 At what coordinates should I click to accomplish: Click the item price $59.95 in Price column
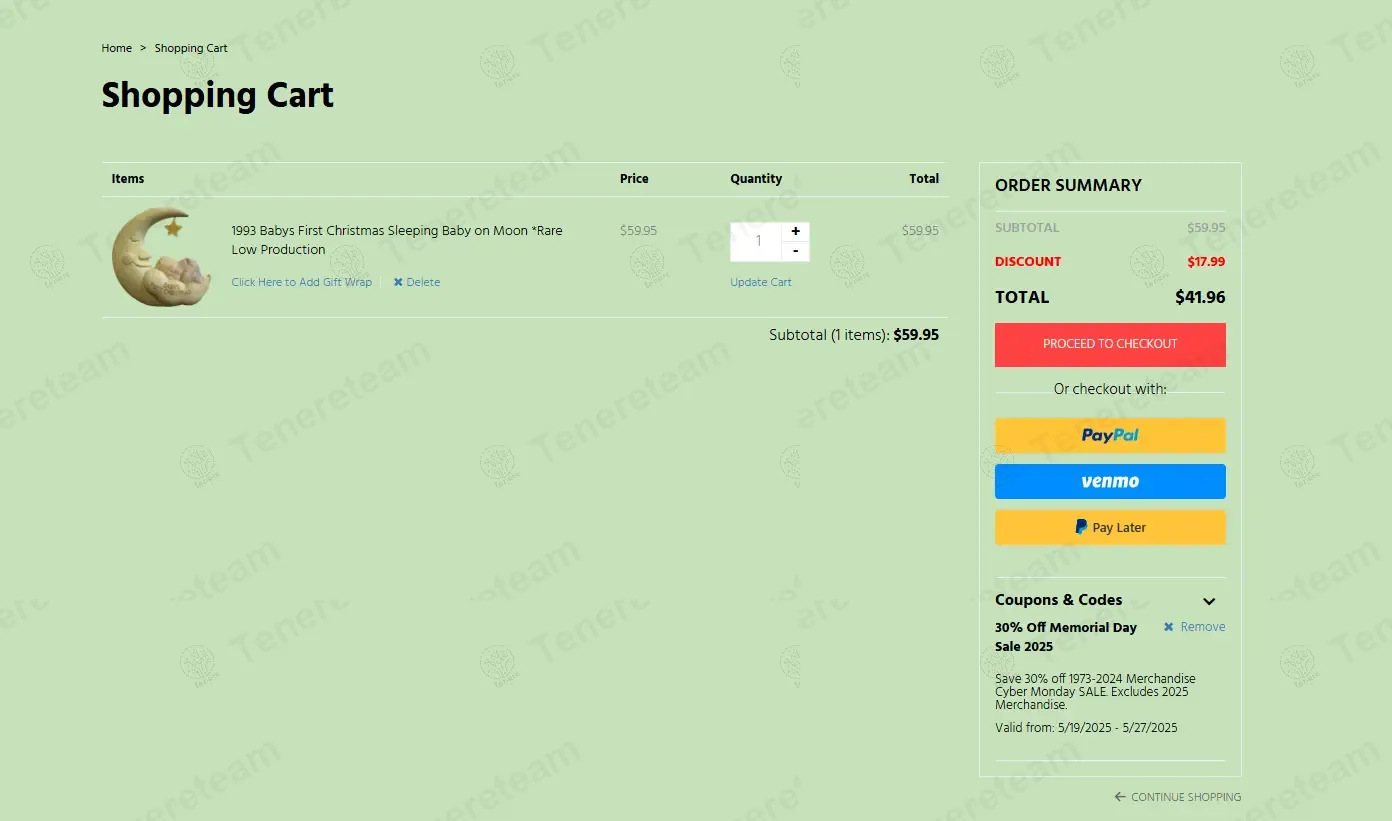pos(638,230)
